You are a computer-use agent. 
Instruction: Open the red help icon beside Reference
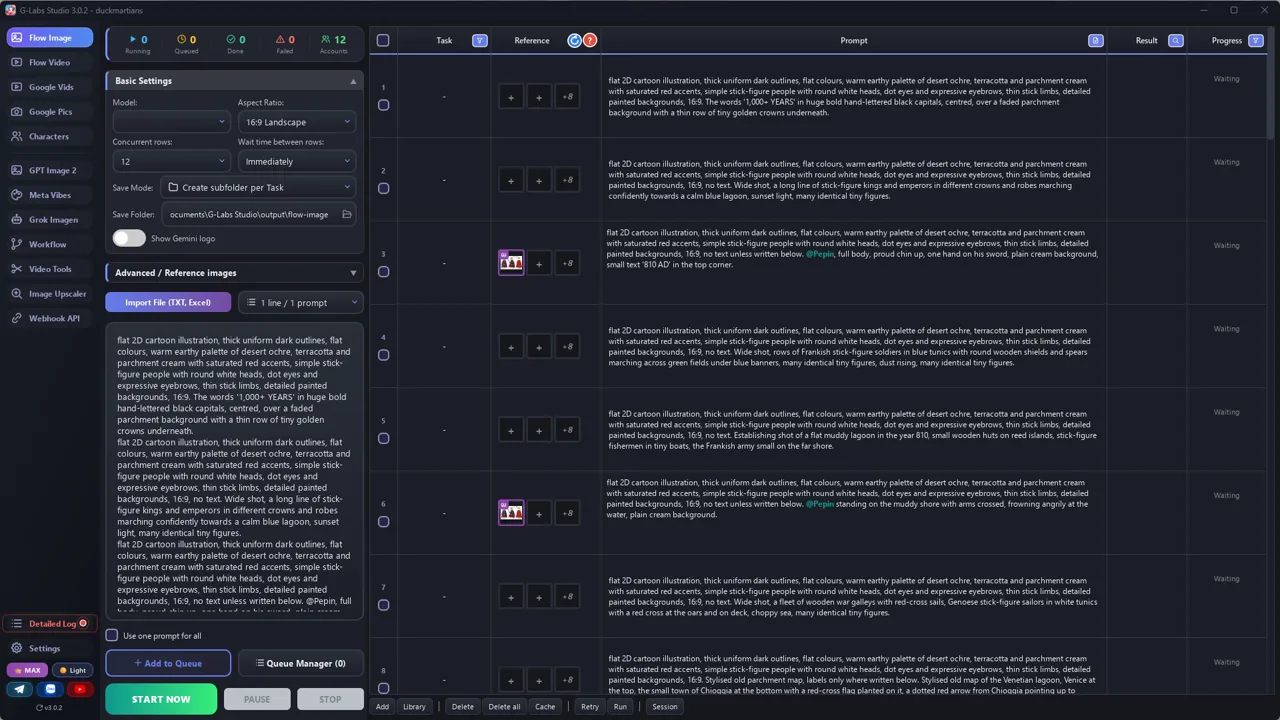[x=590, y=41]
